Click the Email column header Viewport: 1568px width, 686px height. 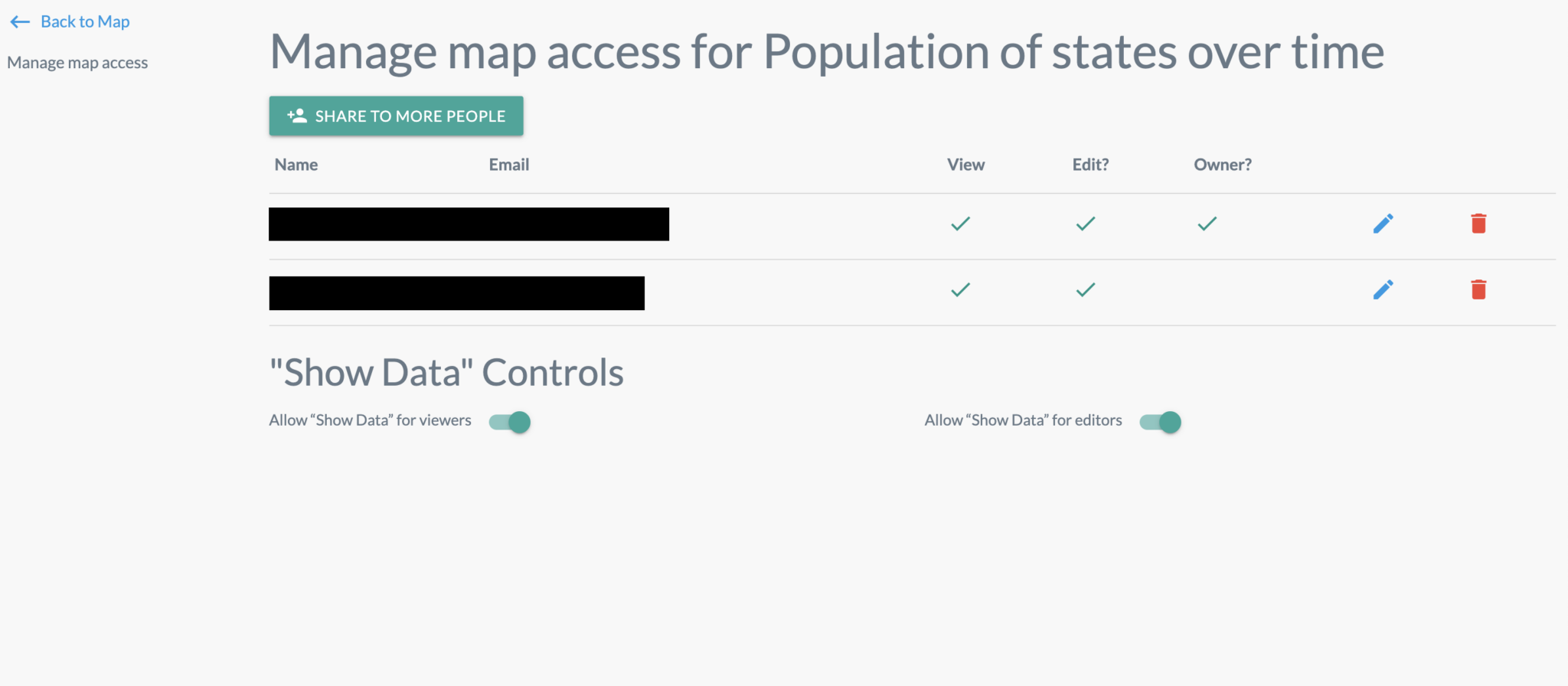(508, 164)
